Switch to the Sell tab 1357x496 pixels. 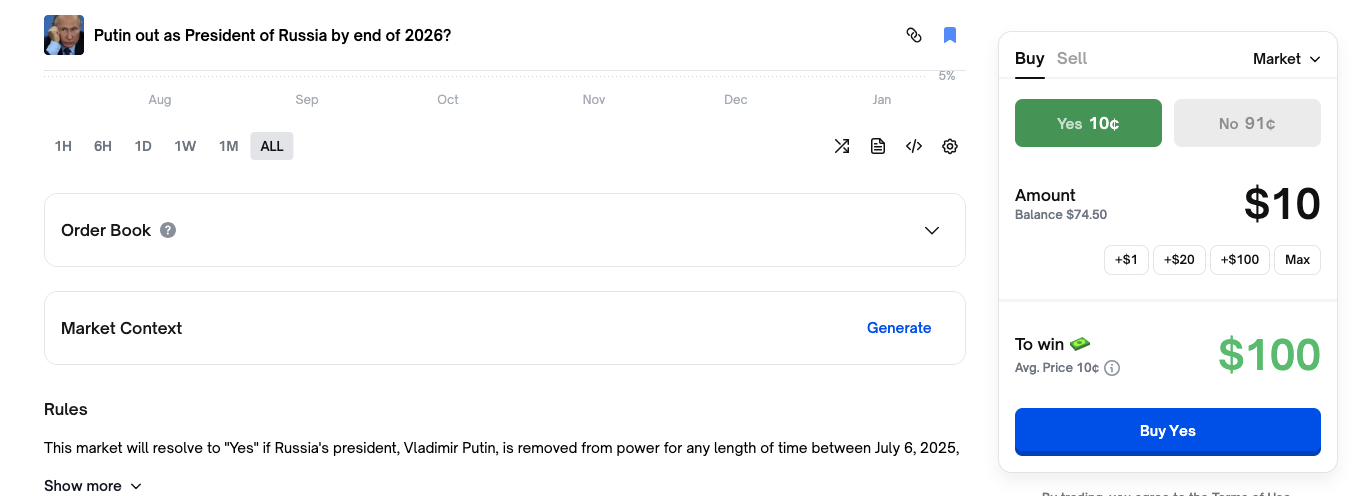(1072, 58)
